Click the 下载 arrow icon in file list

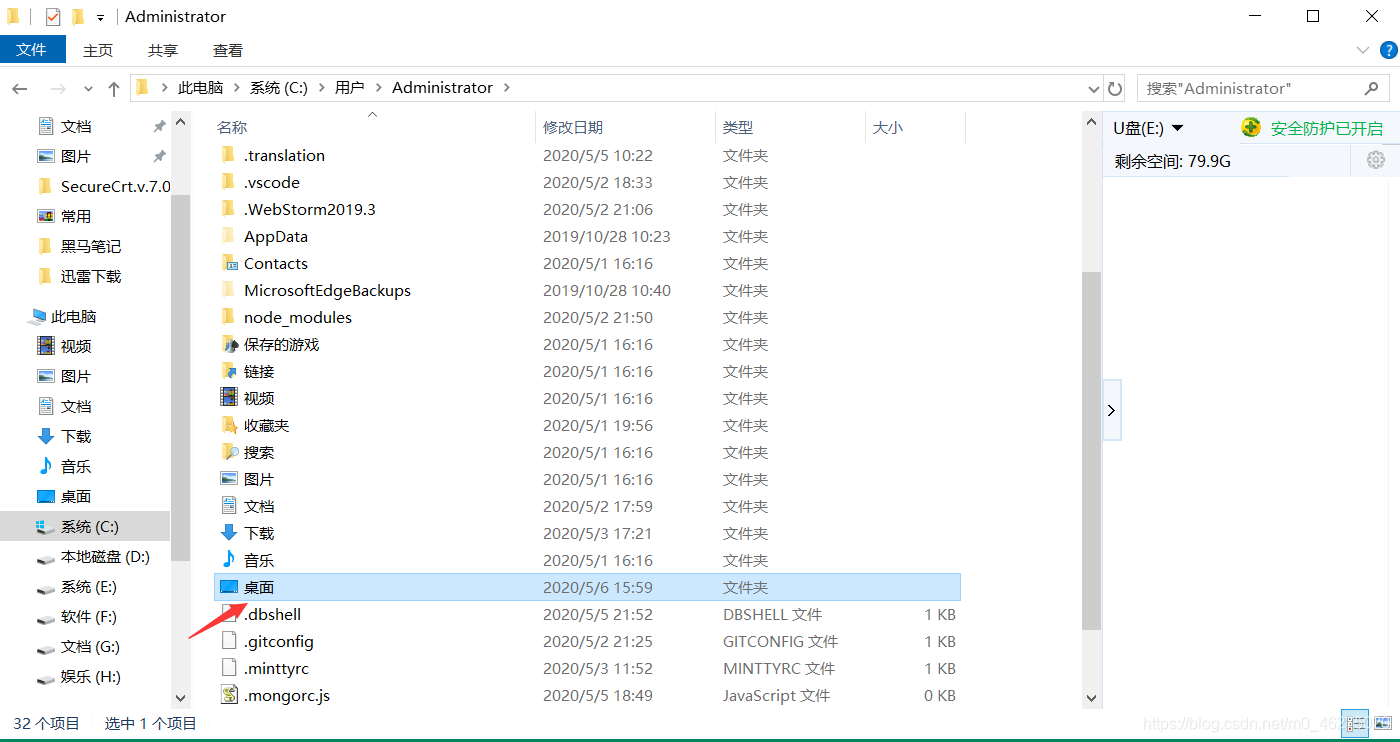(229, 533)
